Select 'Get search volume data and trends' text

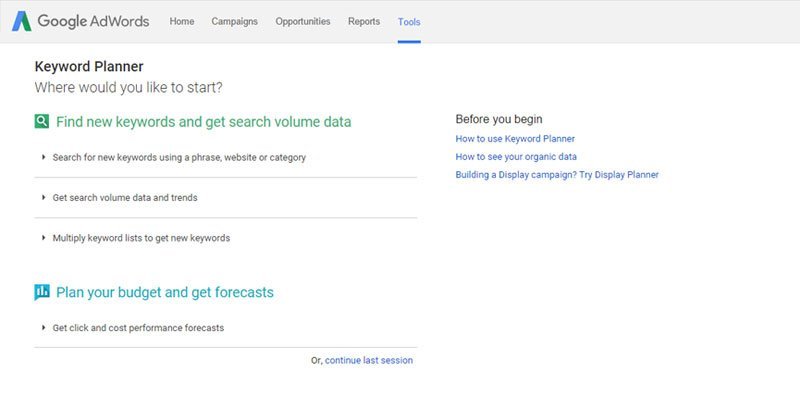[125, 197]
